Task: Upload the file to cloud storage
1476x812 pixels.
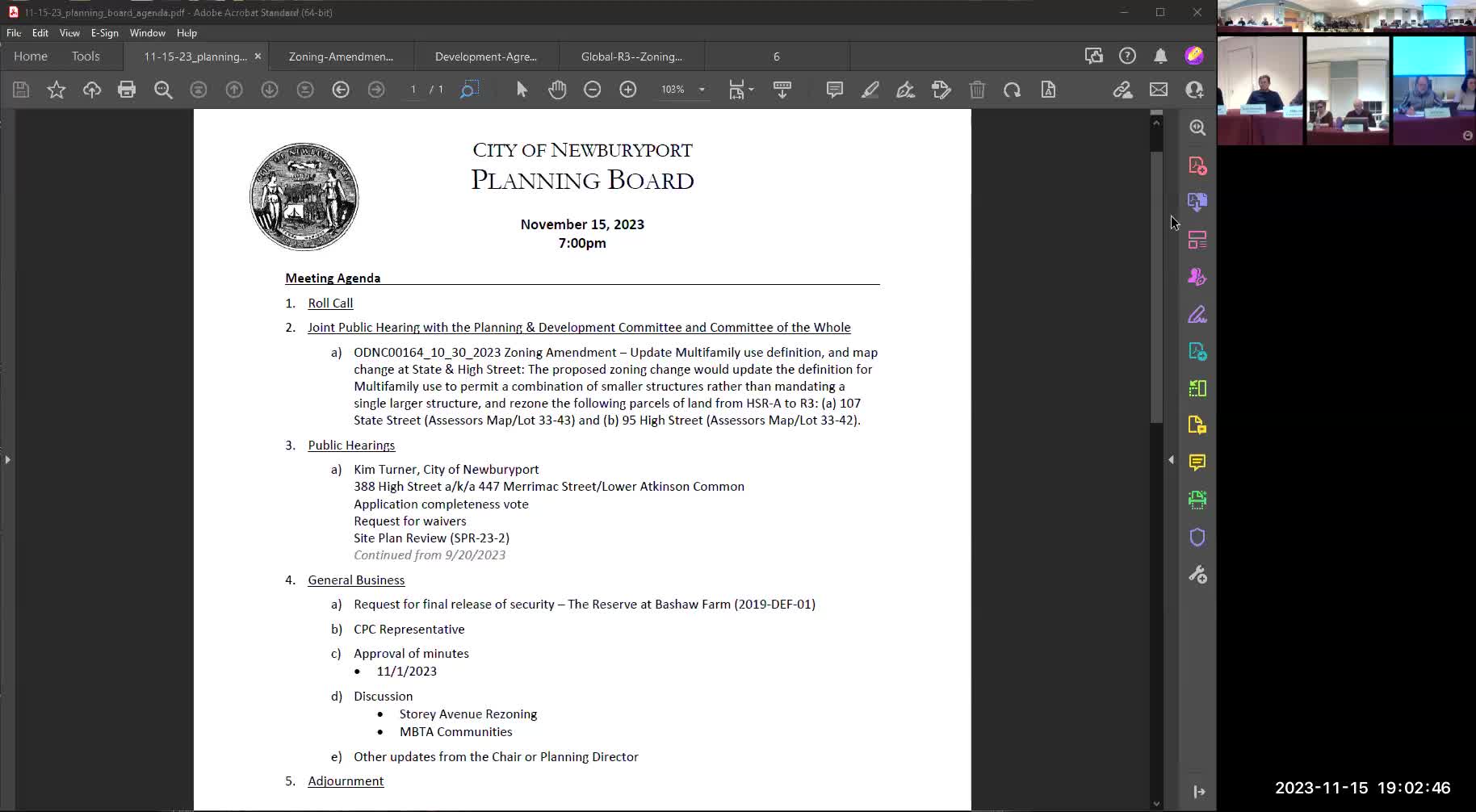Action: 92,90
